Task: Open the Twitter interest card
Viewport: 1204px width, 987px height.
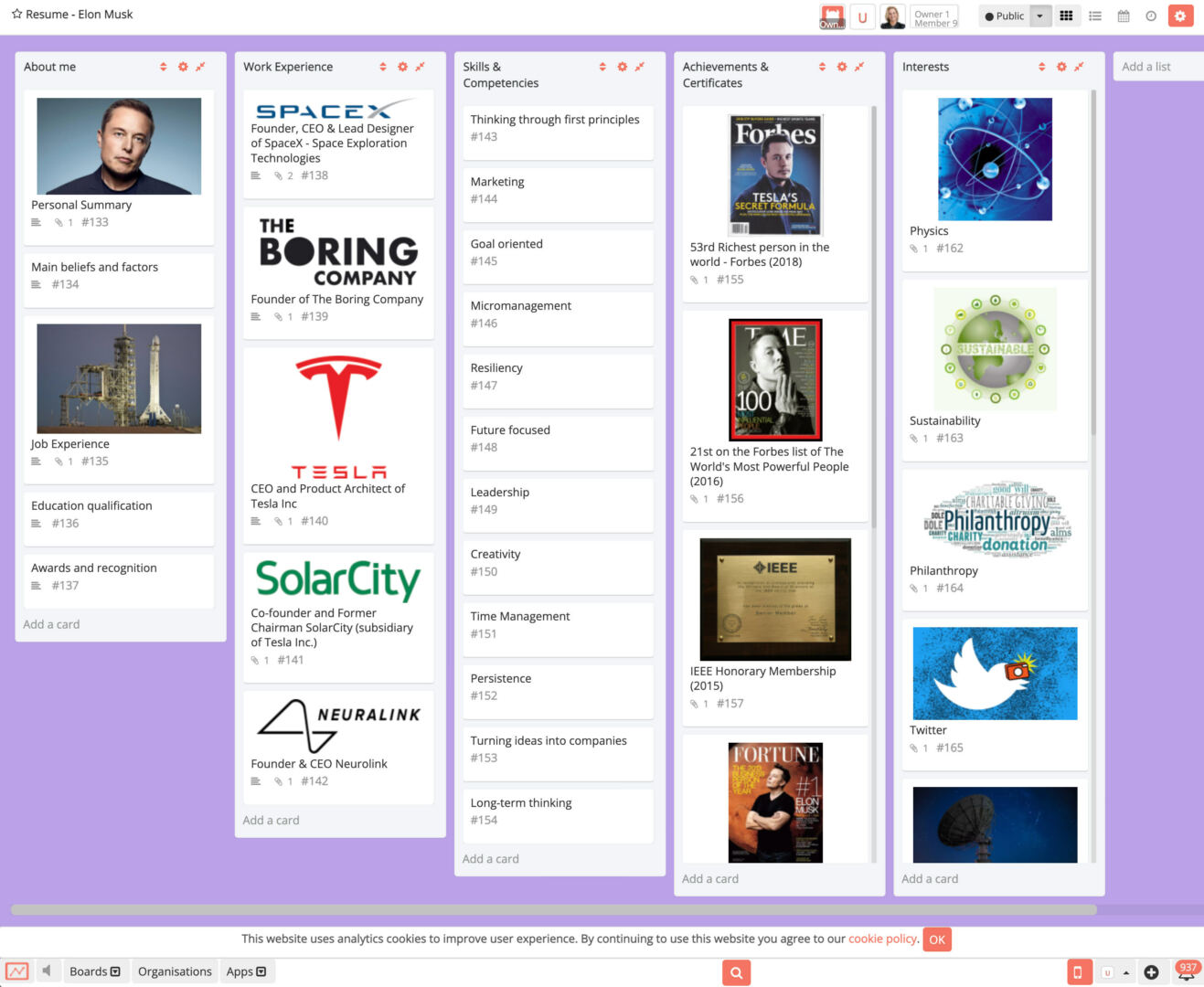Action: pos(995,695)
